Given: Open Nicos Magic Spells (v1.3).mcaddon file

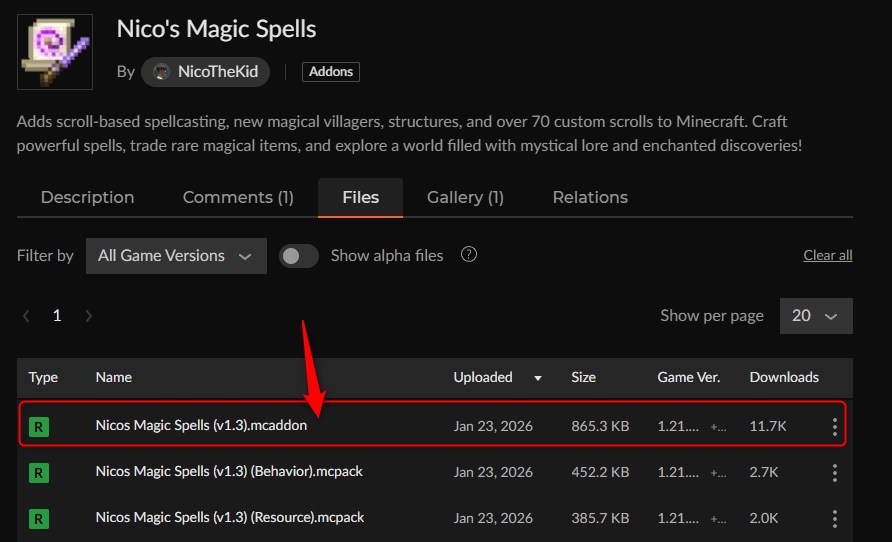Looking at the screenshot, I should click(201, 425).
